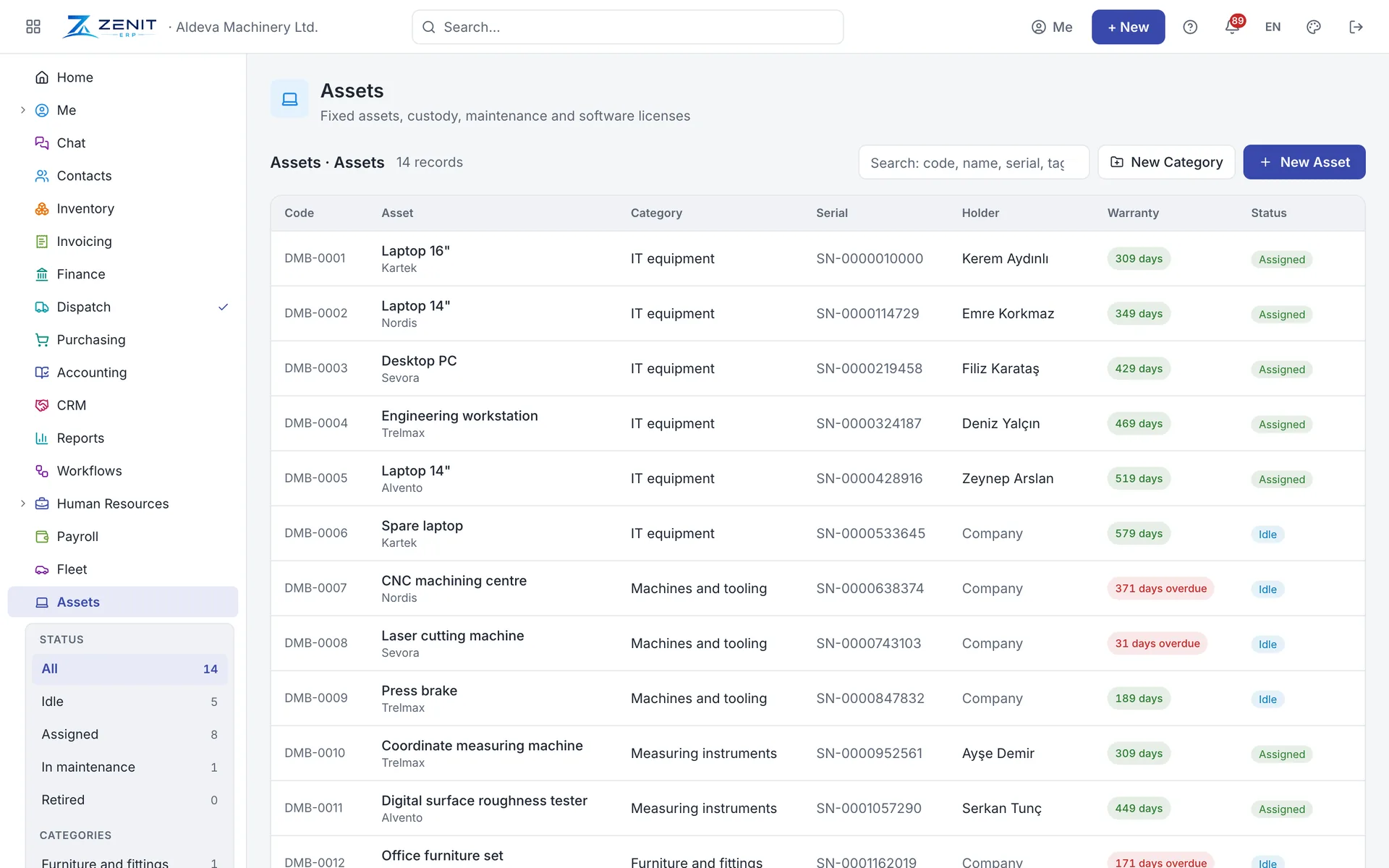
Task: Open the apps grid icon
Action: tap(33, 27)
